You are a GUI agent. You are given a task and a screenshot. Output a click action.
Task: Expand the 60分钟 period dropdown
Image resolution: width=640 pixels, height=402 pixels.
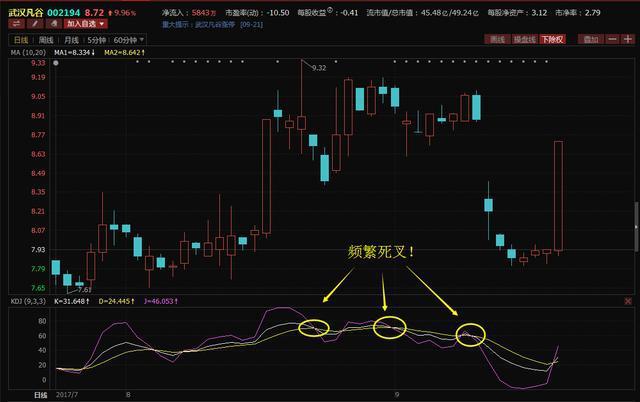(142, 40)
